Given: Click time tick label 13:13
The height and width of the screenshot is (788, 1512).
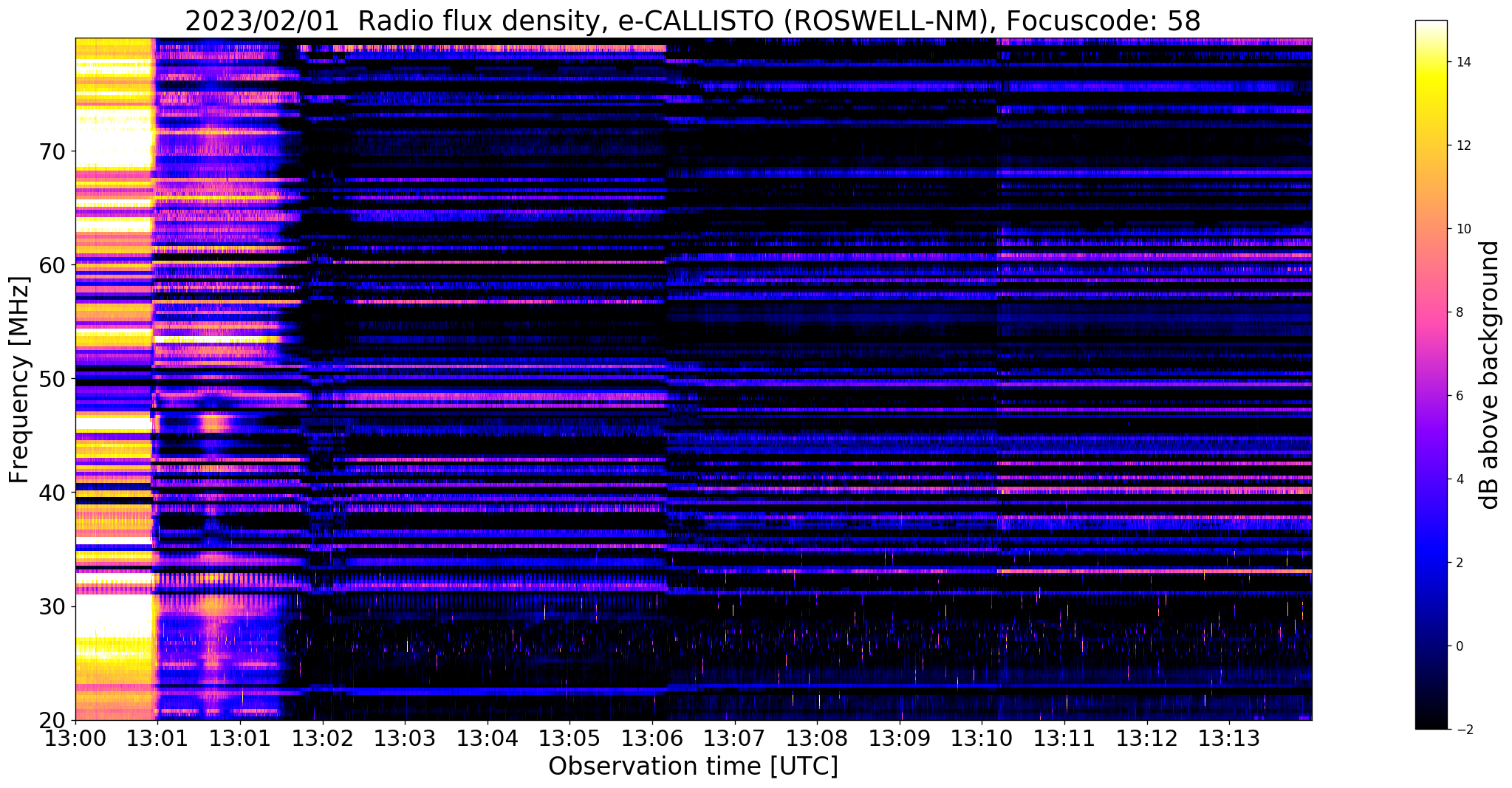Looking at the screenshot, I should coord(1230,738).
